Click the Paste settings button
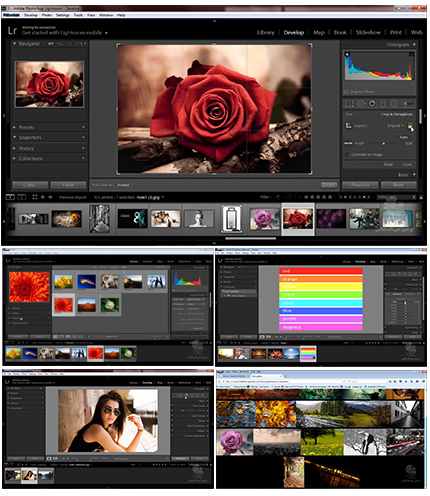This screenshot has height=496, width=430. [x=68, y=185]
